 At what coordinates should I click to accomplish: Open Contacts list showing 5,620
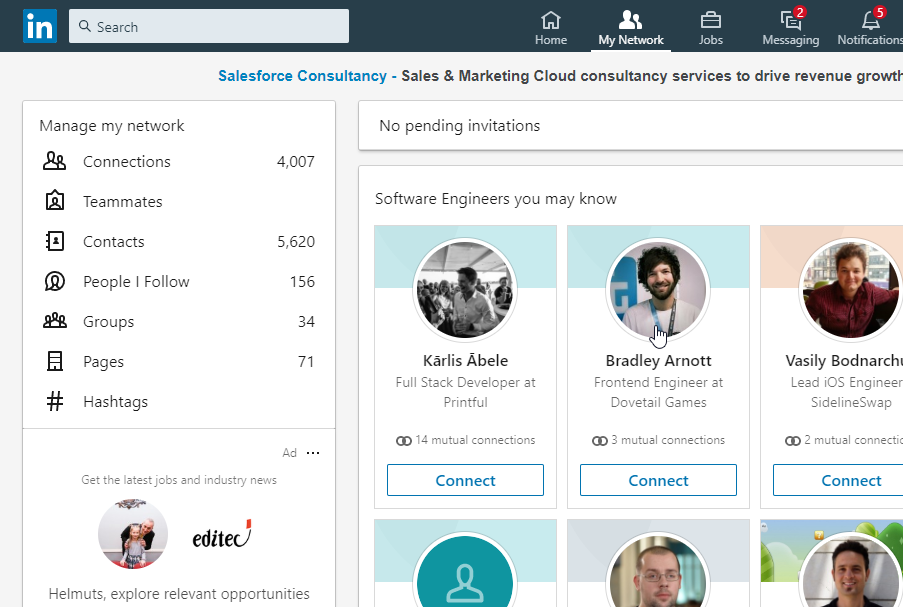[x=113, y=242]
